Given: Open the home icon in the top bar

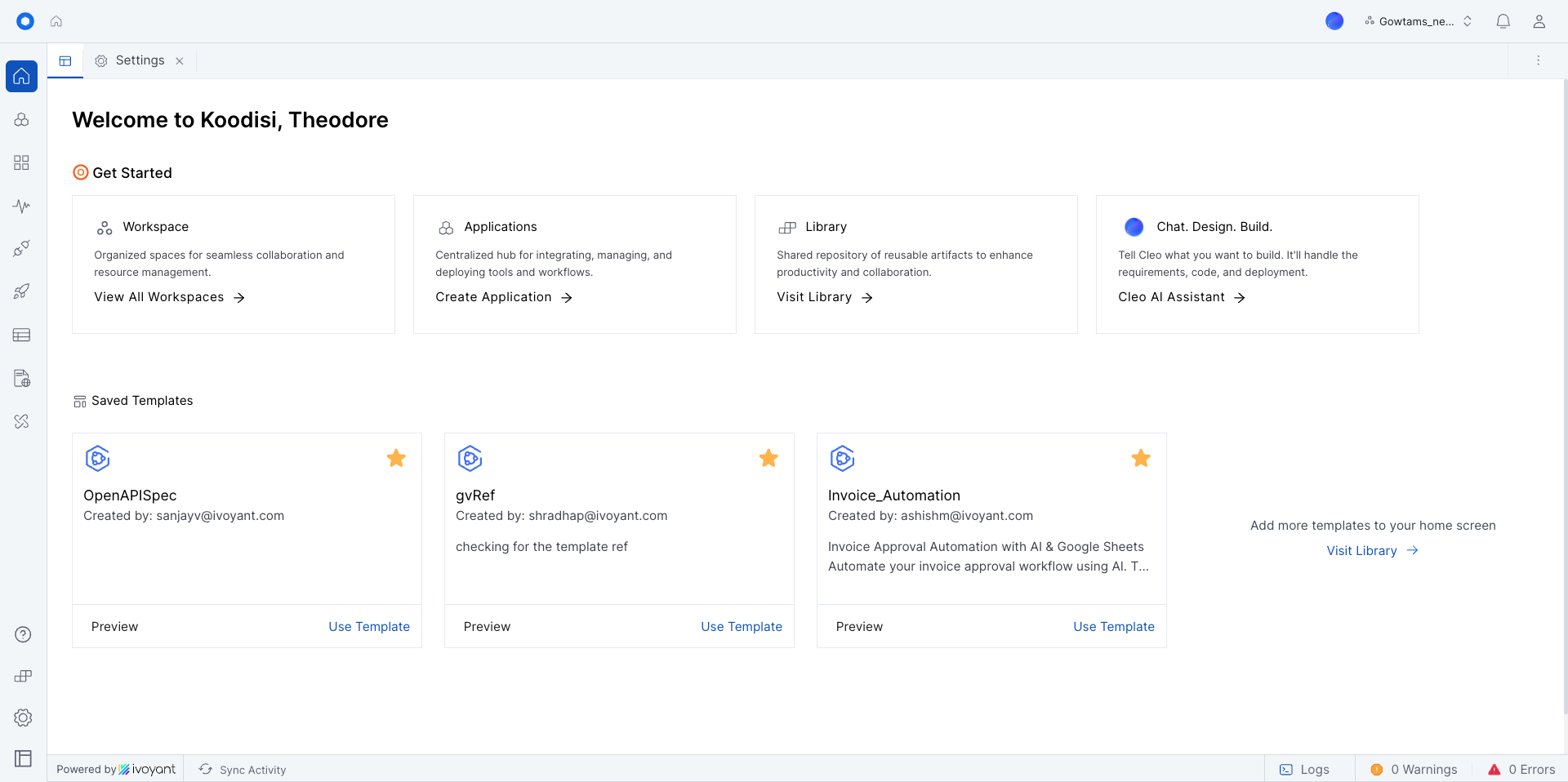Looking at the screenshot, I should coord(56,21).
